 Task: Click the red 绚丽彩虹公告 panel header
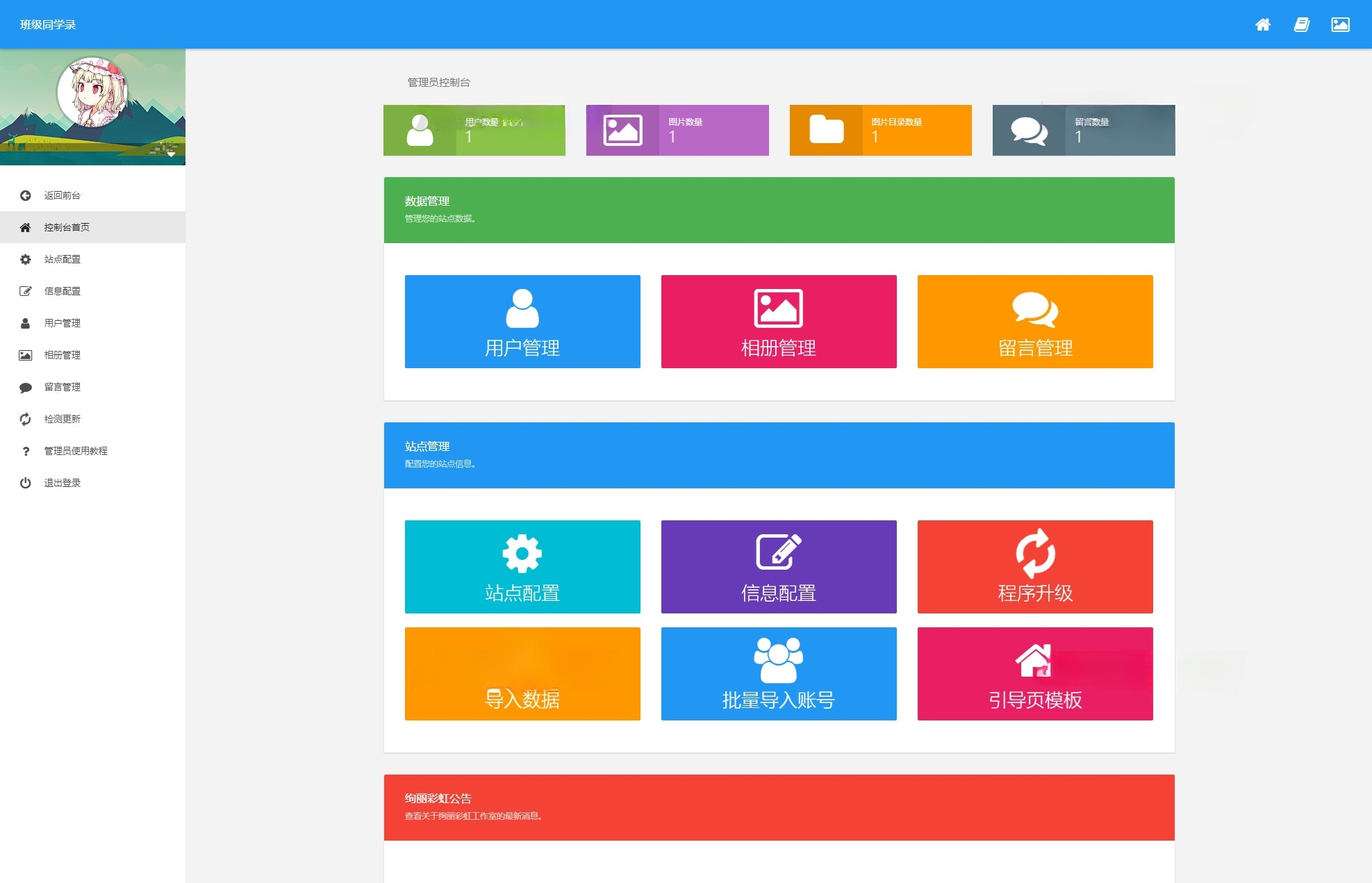pos(779,807)
